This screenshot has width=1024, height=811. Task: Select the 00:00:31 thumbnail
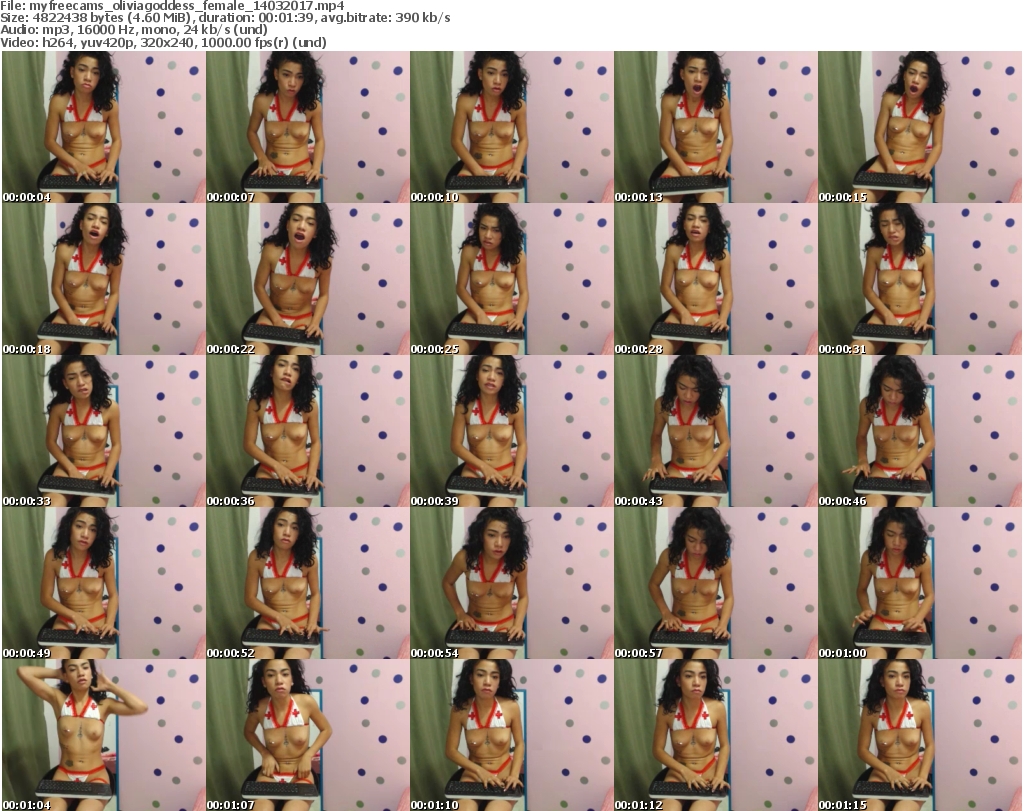(x=920, y=279)
